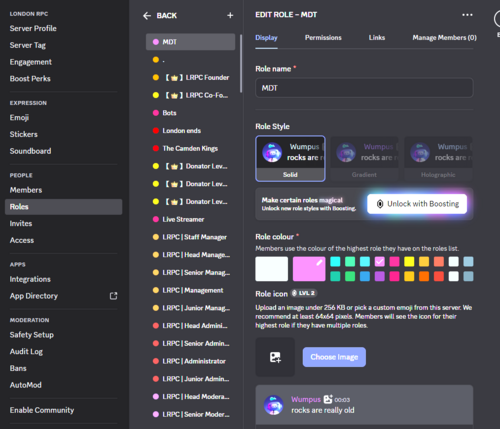Click the Back arrow icon
Screen dimensions: 500x429
147,16
